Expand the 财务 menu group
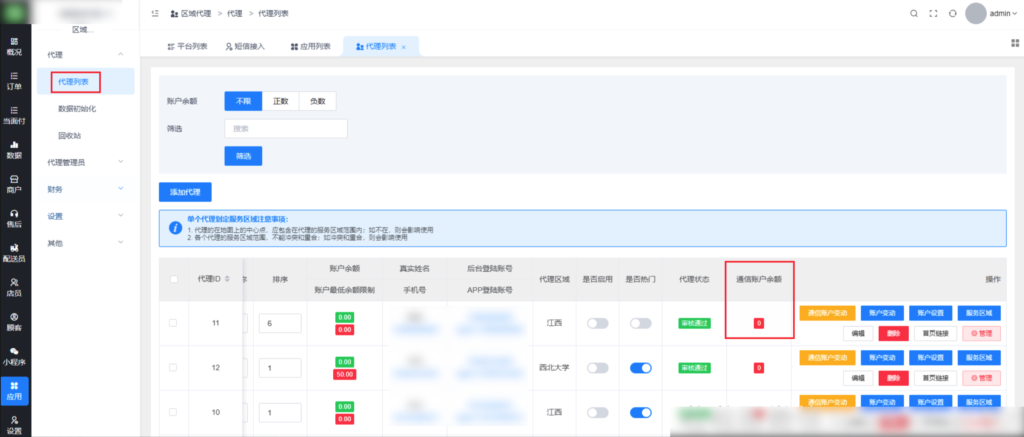1024x437 pixels. tap(86, 189)
